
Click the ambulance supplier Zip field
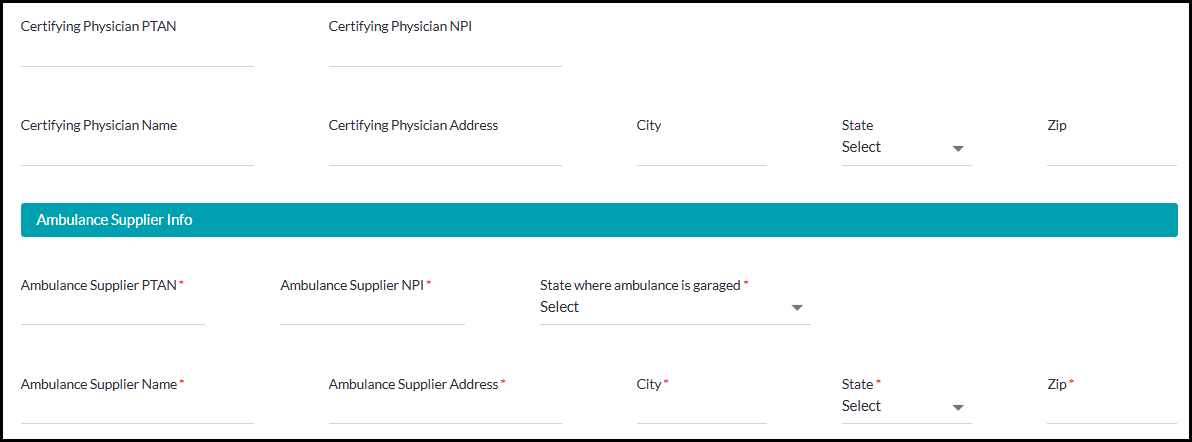(1111, 411)
